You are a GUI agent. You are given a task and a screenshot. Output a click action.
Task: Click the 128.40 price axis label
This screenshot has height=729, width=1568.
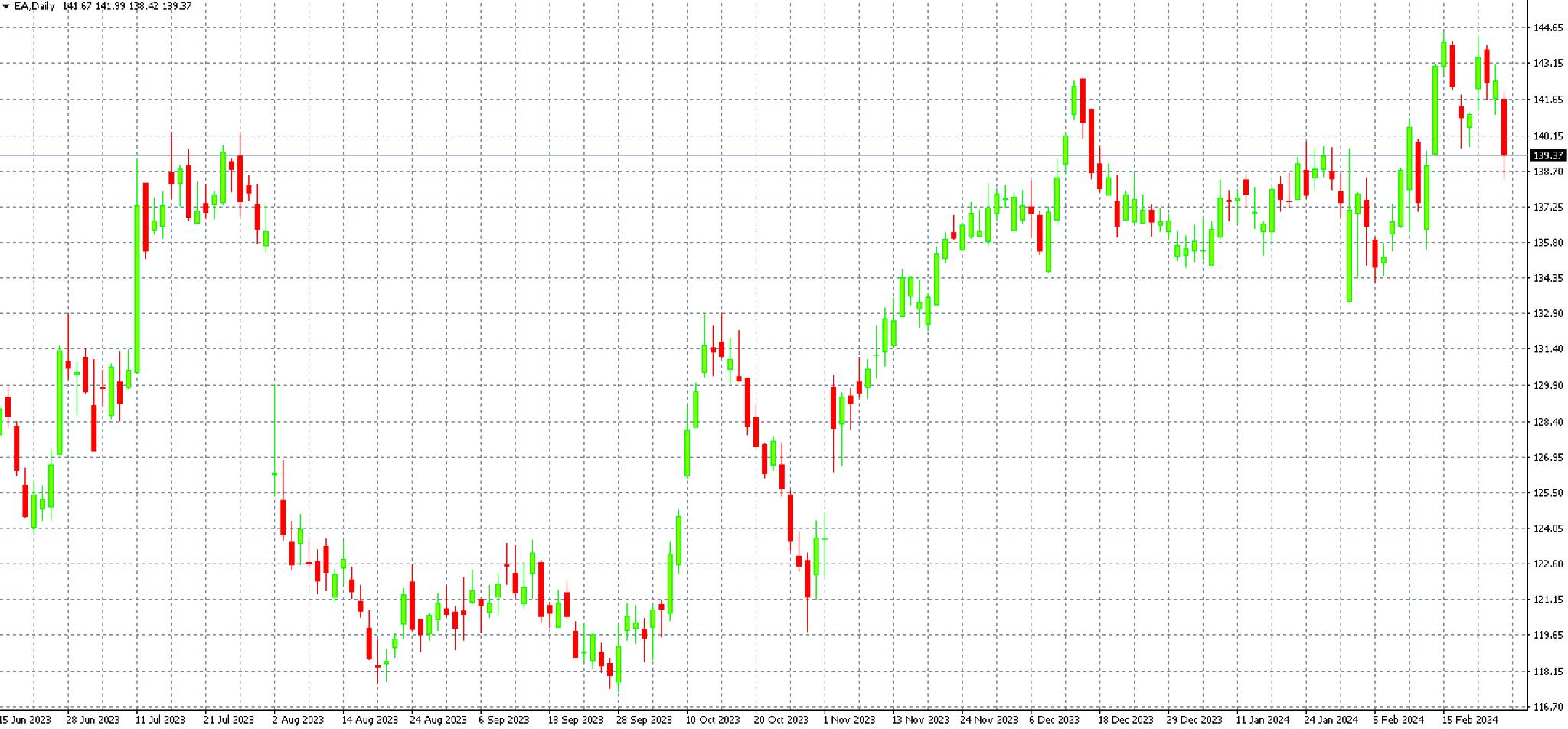click(1548, 422)
